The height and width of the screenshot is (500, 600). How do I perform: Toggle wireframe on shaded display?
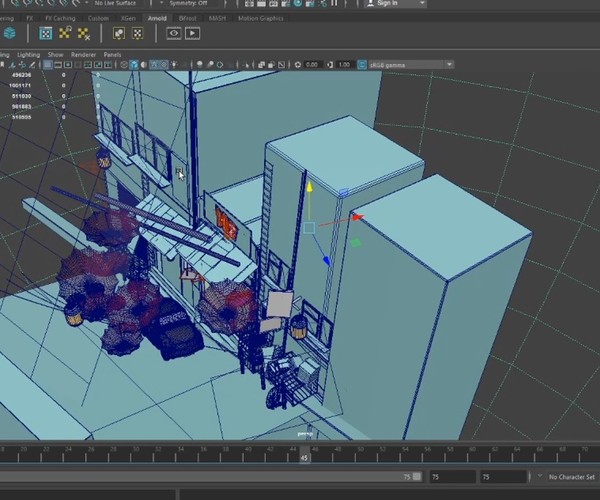[154, 65]
